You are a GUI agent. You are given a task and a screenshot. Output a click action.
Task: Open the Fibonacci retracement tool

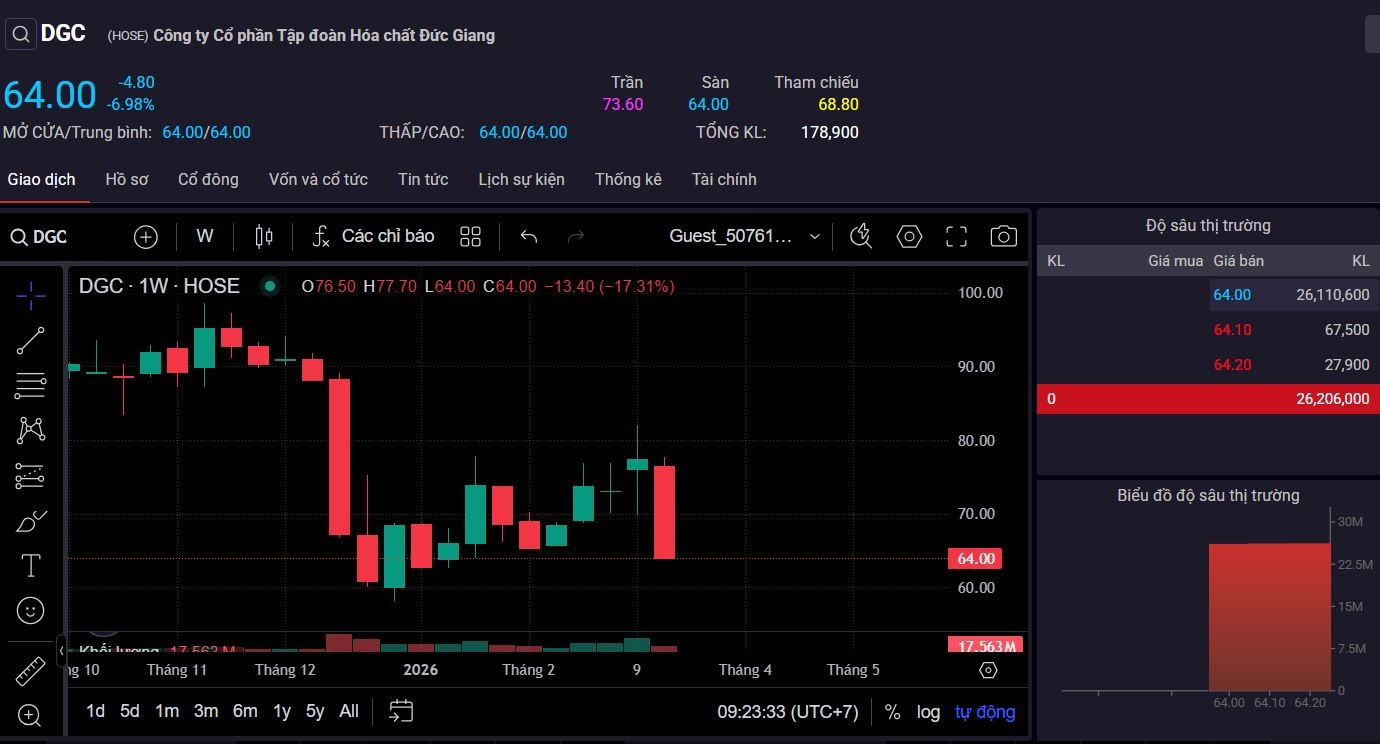31,385
